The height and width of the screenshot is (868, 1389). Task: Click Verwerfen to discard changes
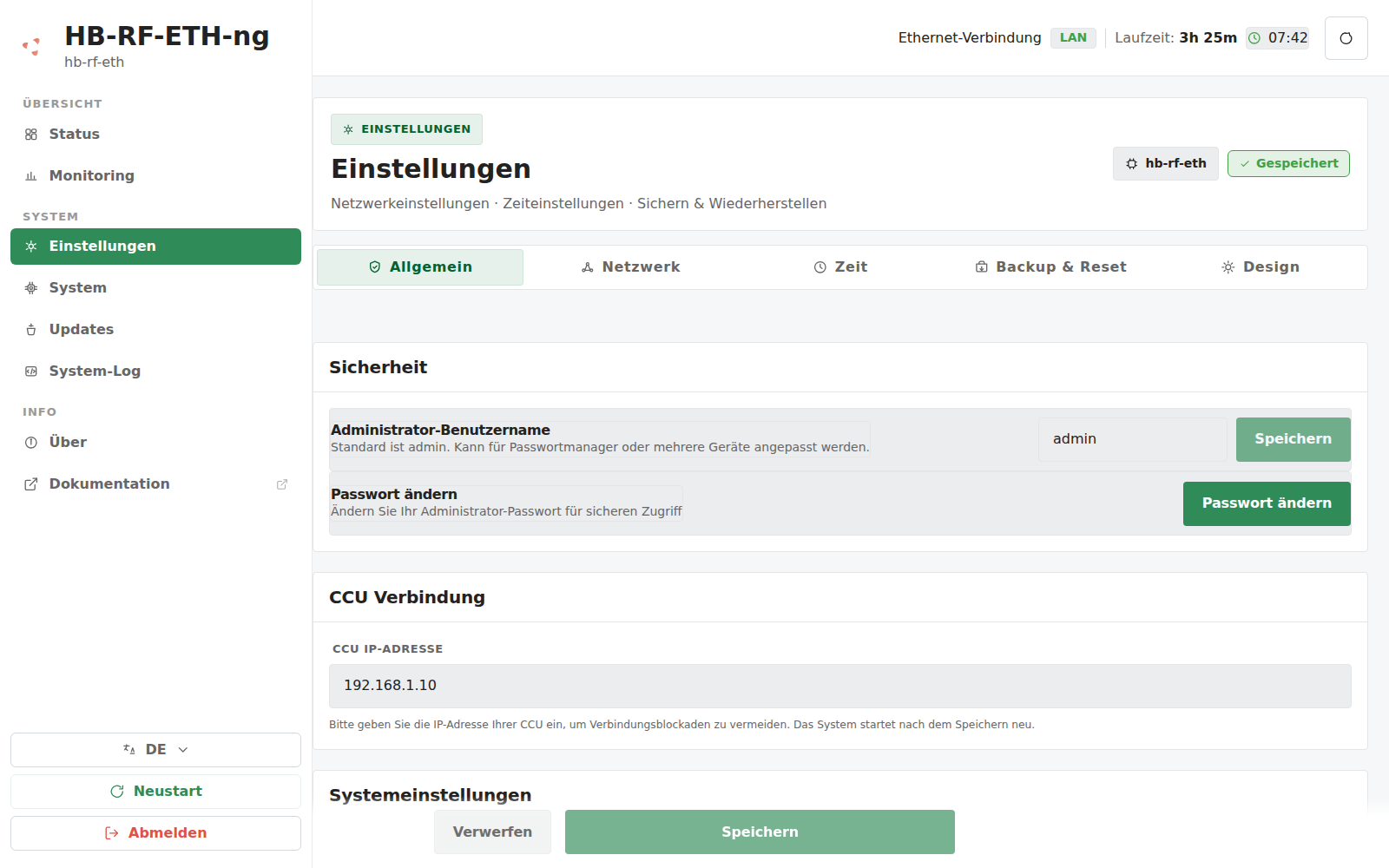click(x=492, y=832)
